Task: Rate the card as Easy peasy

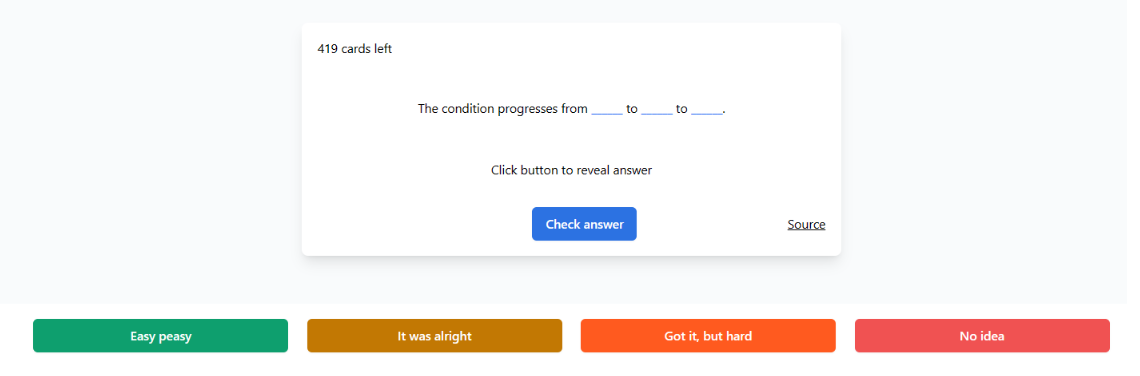Action: click(x=161, y=336)
